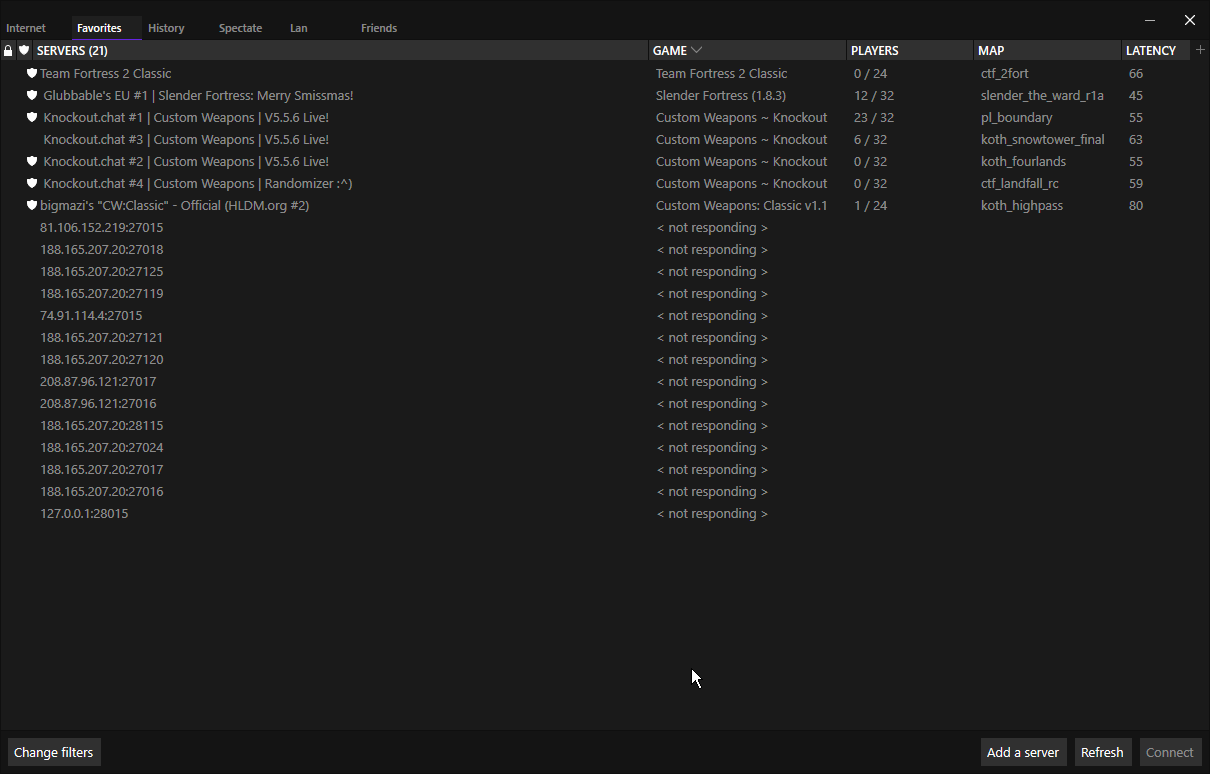
Task: Click the 12 / 32 players value
Action: click(x=874, y=95)
